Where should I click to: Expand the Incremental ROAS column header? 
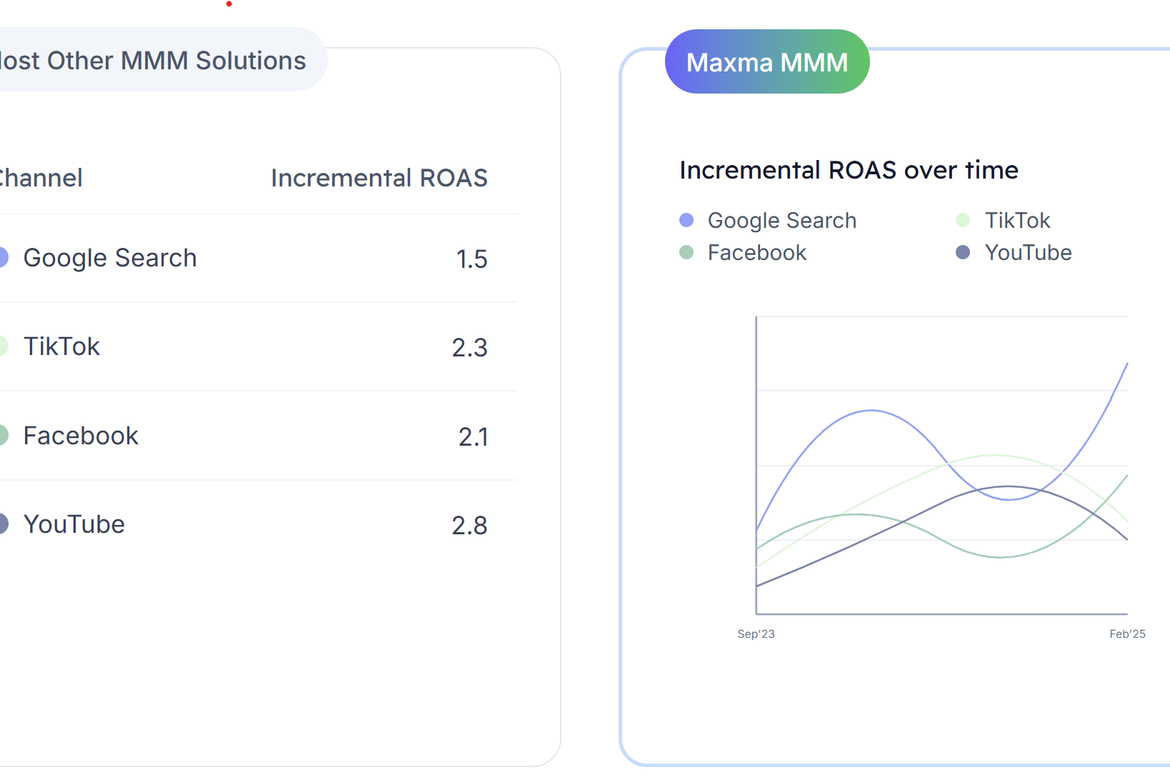379,178
